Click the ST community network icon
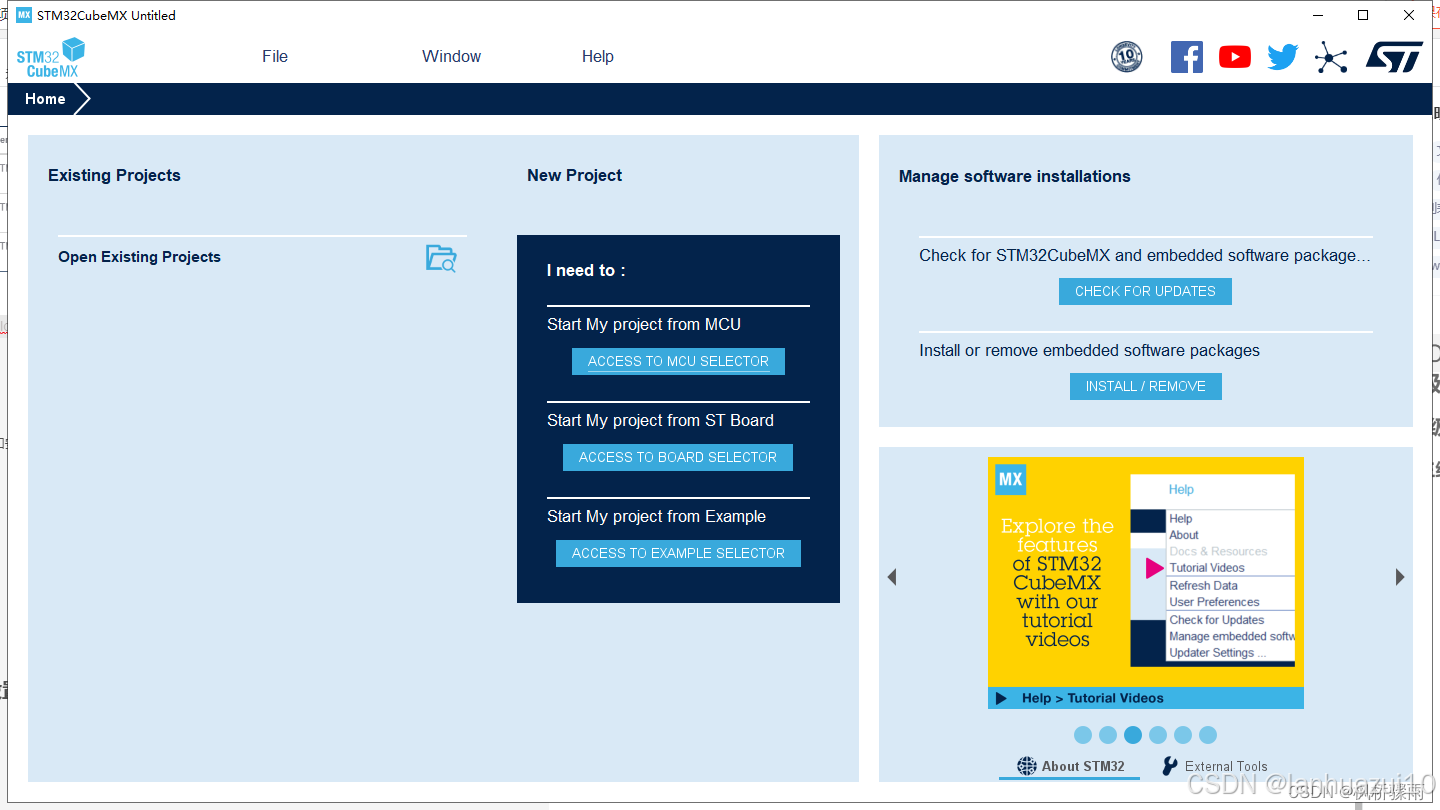The width and height of the screenshot is (1440, 810). pos(1331,57)
